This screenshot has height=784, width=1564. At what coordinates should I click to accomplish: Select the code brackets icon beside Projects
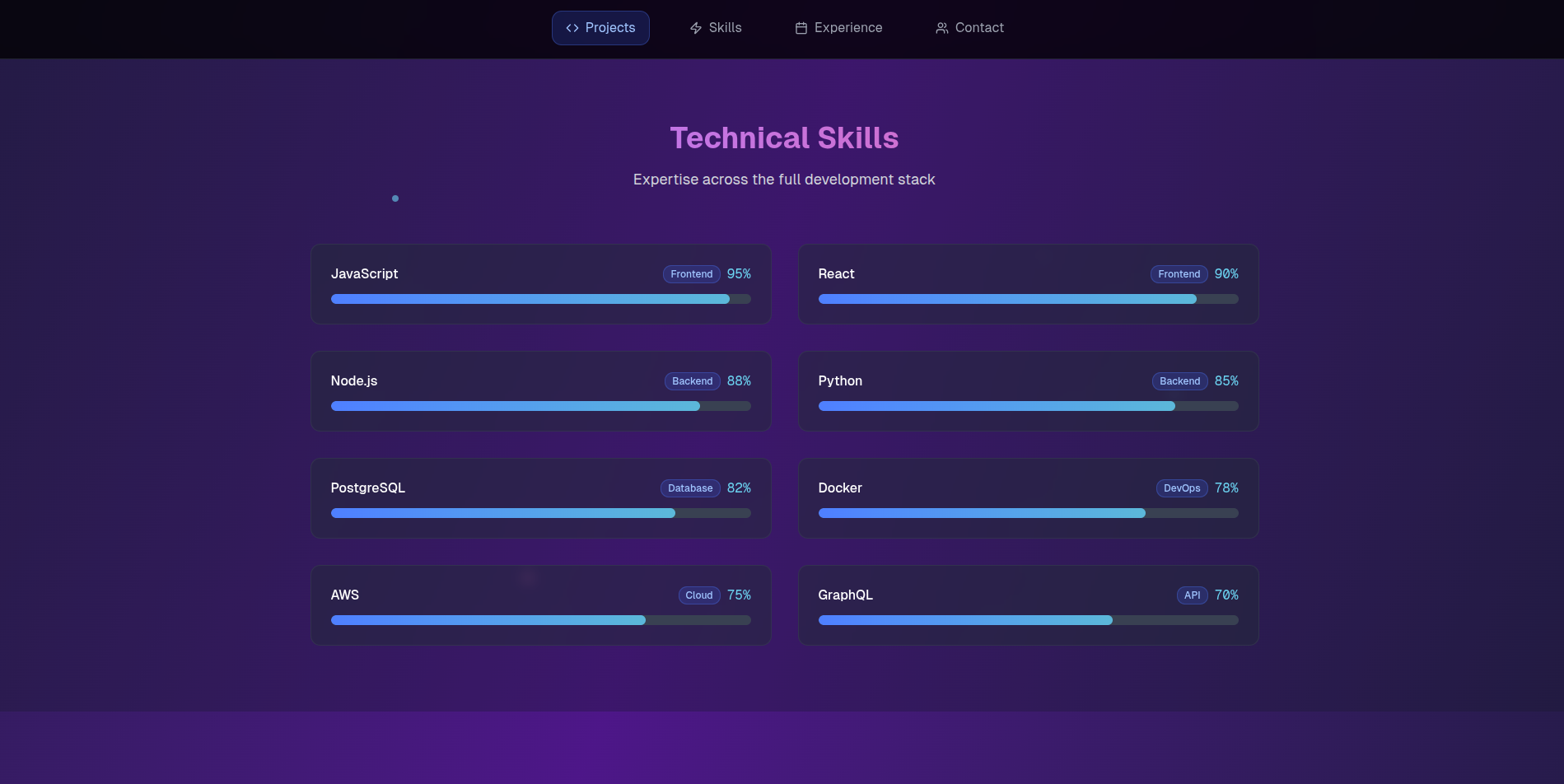572,27
